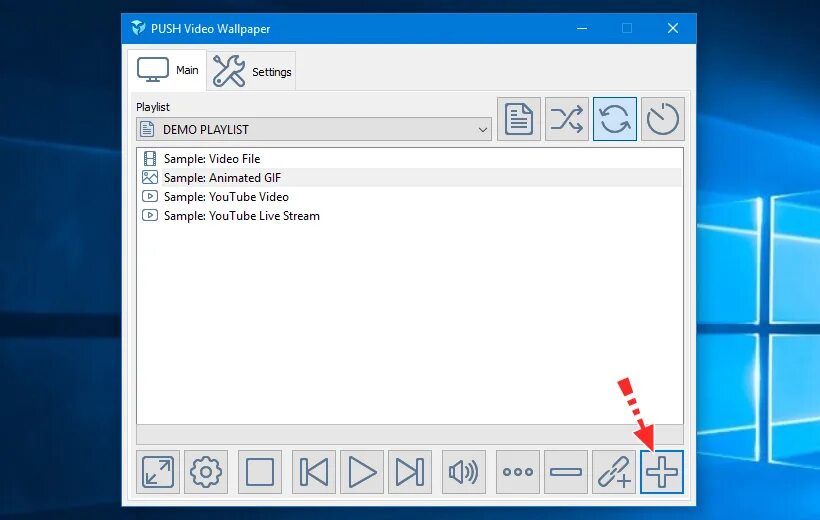Open item settings via gear button
The height and width of the screenshot is (520, 820).
[x=206, y=472]
